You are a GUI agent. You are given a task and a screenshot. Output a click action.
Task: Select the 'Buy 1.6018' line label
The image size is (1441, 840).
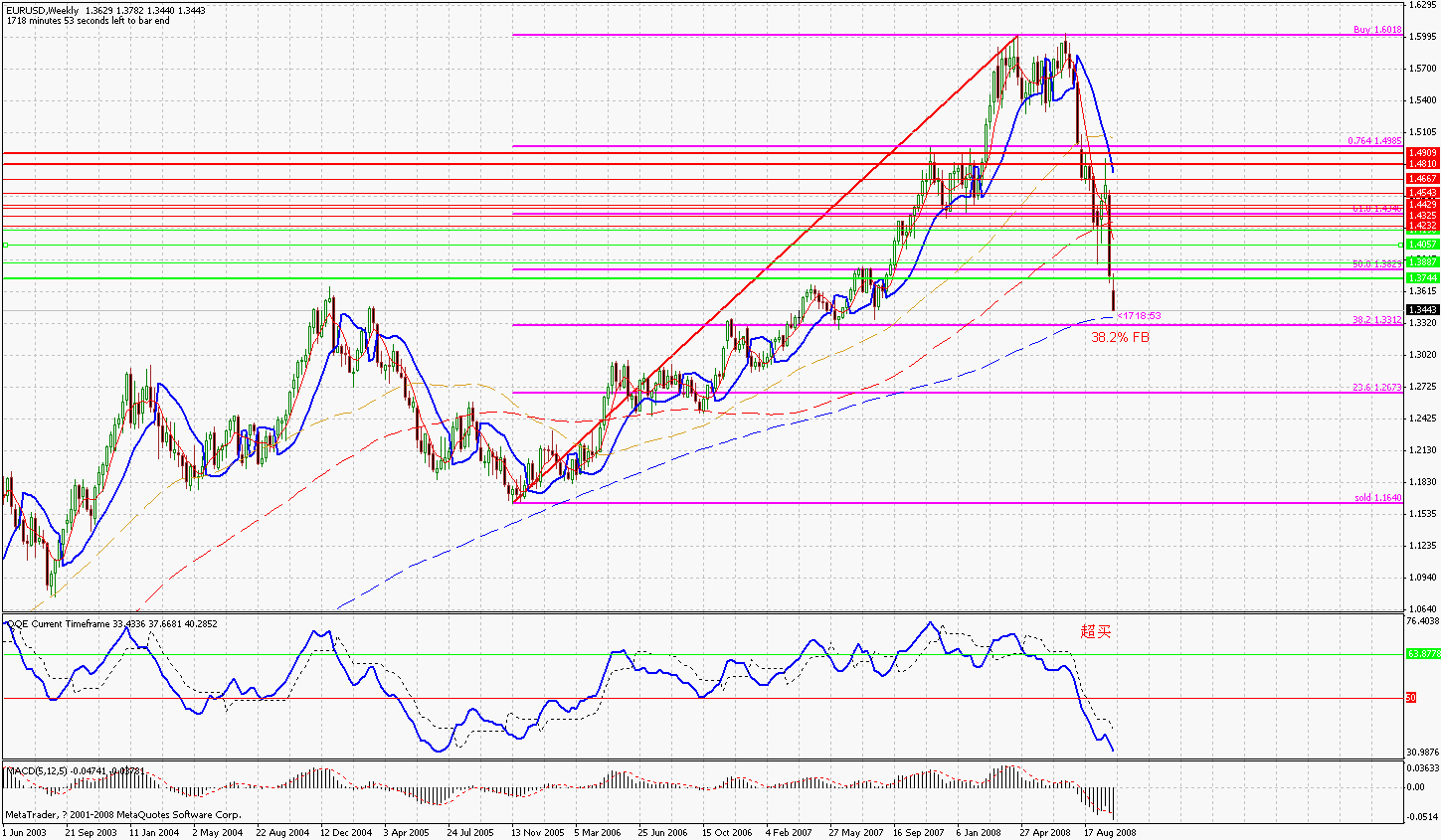point(1377,30)
